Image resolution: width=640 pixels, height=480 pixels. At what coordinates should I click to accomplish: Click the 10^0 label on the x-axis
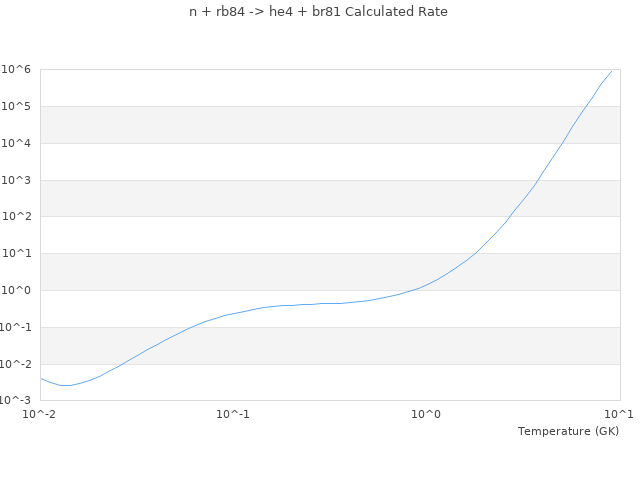427,414
